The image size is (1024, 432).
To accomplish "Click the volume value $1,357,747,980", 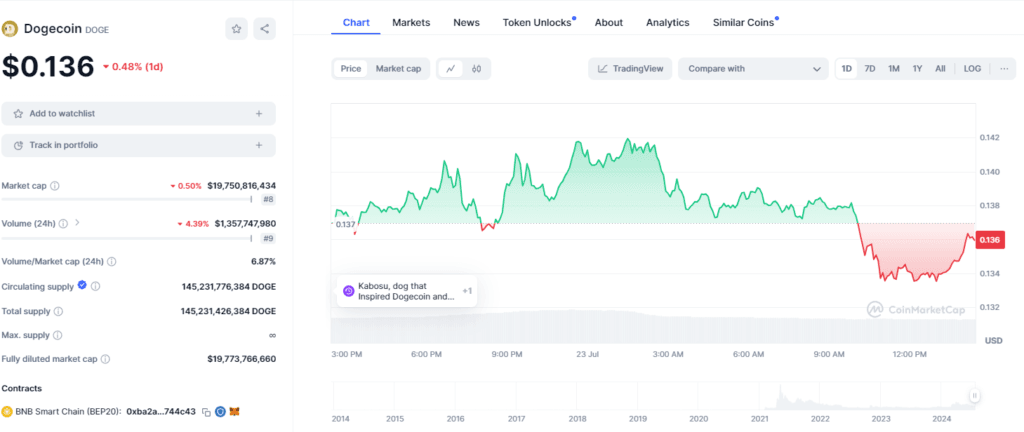I will tap(246, 223).
